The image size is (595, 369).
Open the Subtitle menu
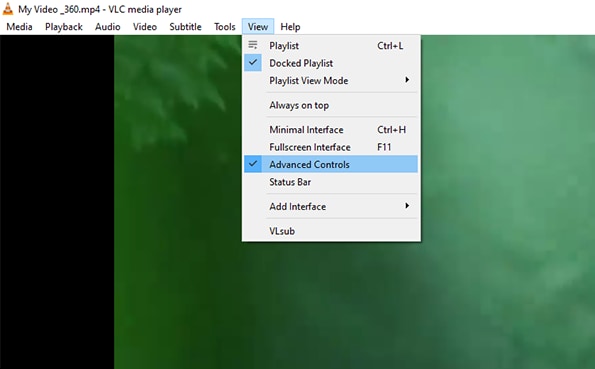pos(185,27)
